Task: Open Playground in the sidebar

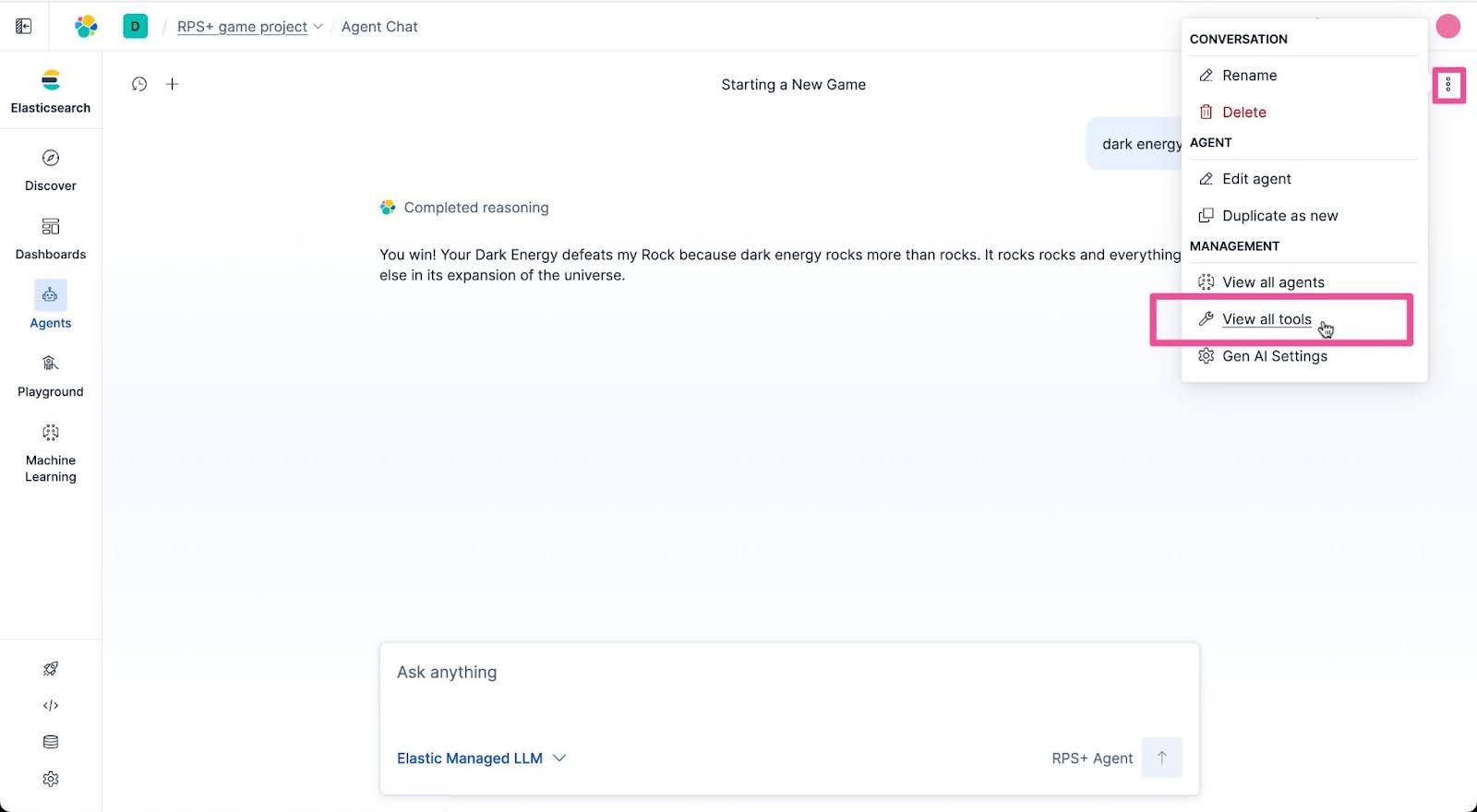Action: [x=51, y=376]
